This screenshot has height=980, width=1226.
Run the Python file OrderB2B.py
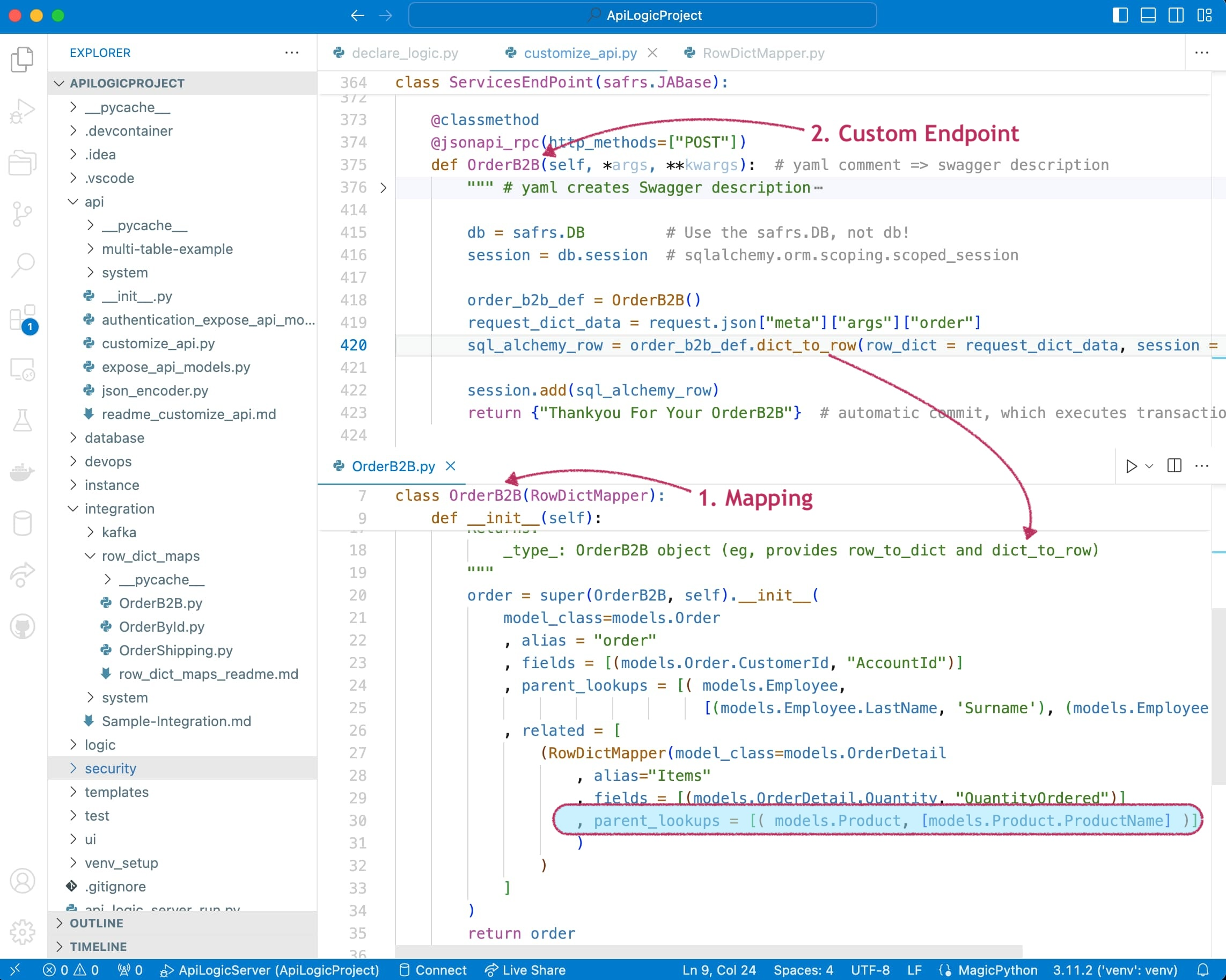click(1131, 466)
